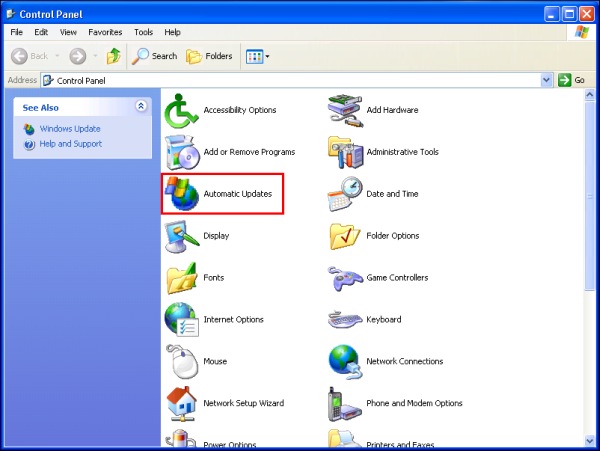Click the Phone and Modem Options label
This screenshot has width=600, height=451.
(x=414, y=403)
